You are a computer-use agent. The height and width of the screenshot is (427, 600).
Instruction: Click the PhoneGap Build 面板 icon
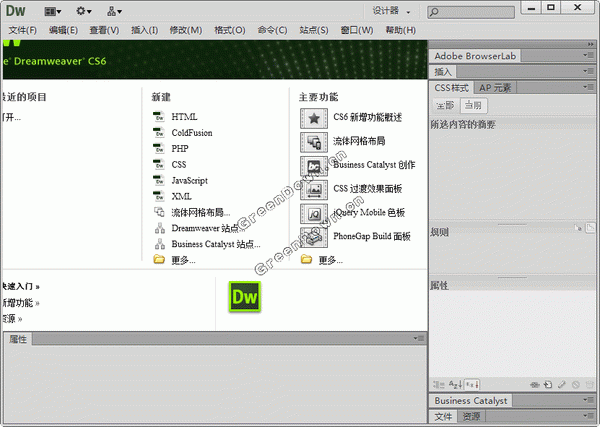314,237
